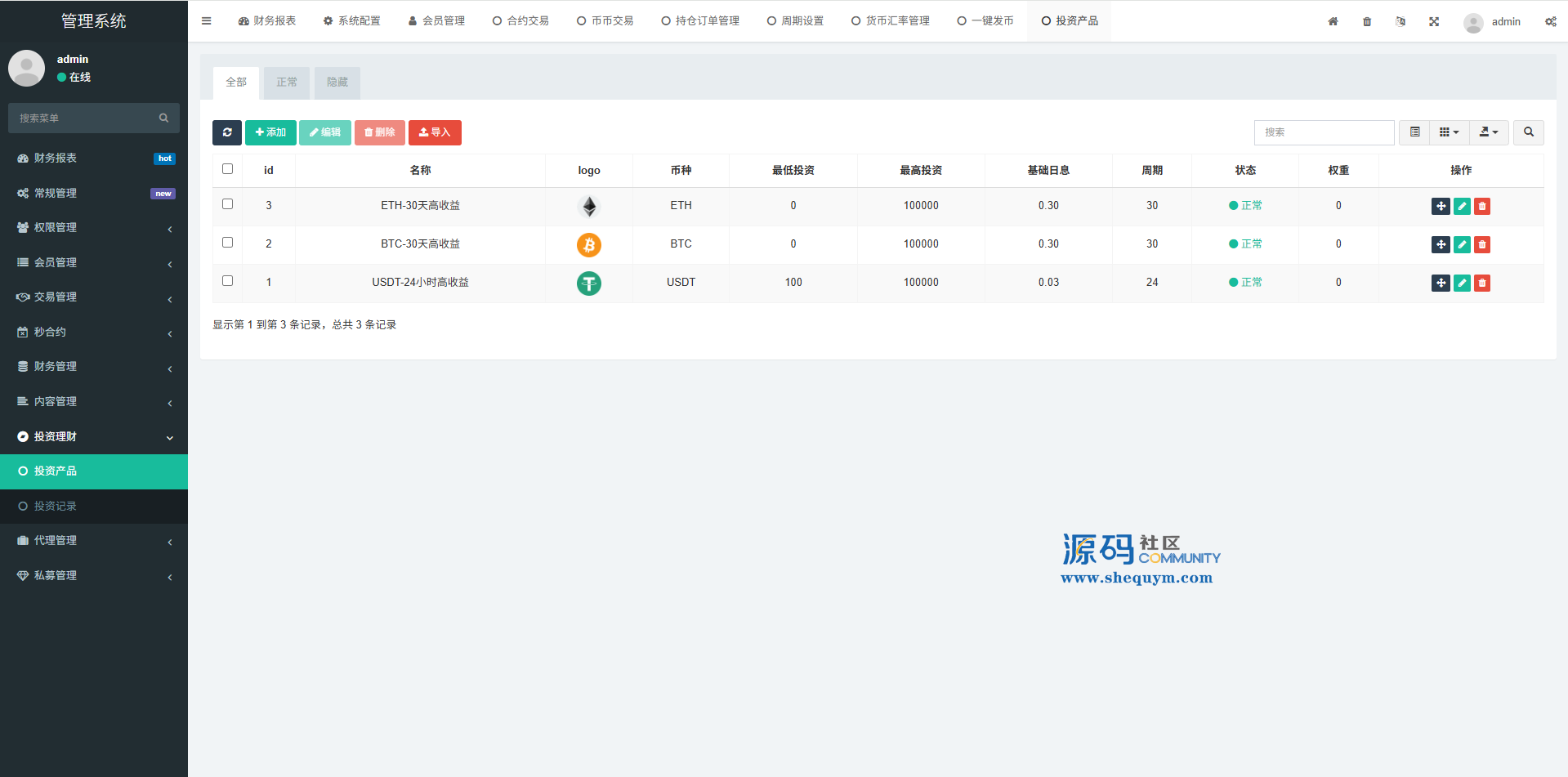Check the checkbox for USDT-24小时高收益 row

click(x=228, y=281)
